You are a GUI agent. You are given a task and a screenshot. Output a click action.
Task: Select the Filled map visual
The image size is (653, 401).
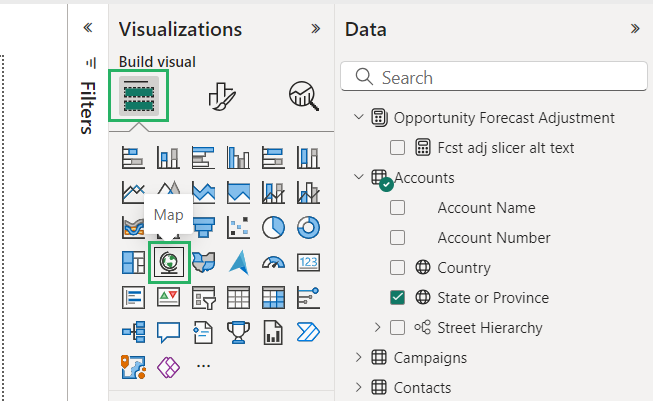pos(203,262)
